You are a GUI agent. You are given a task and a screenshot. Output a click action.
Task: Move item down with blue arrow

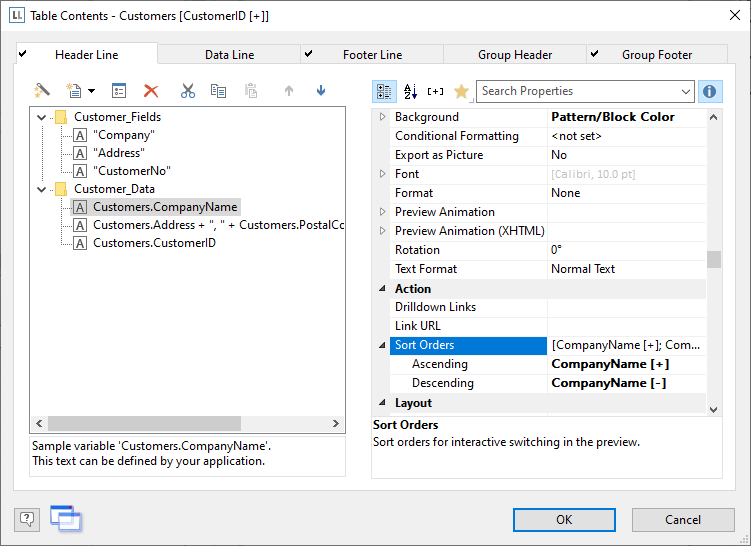(321, 91)
